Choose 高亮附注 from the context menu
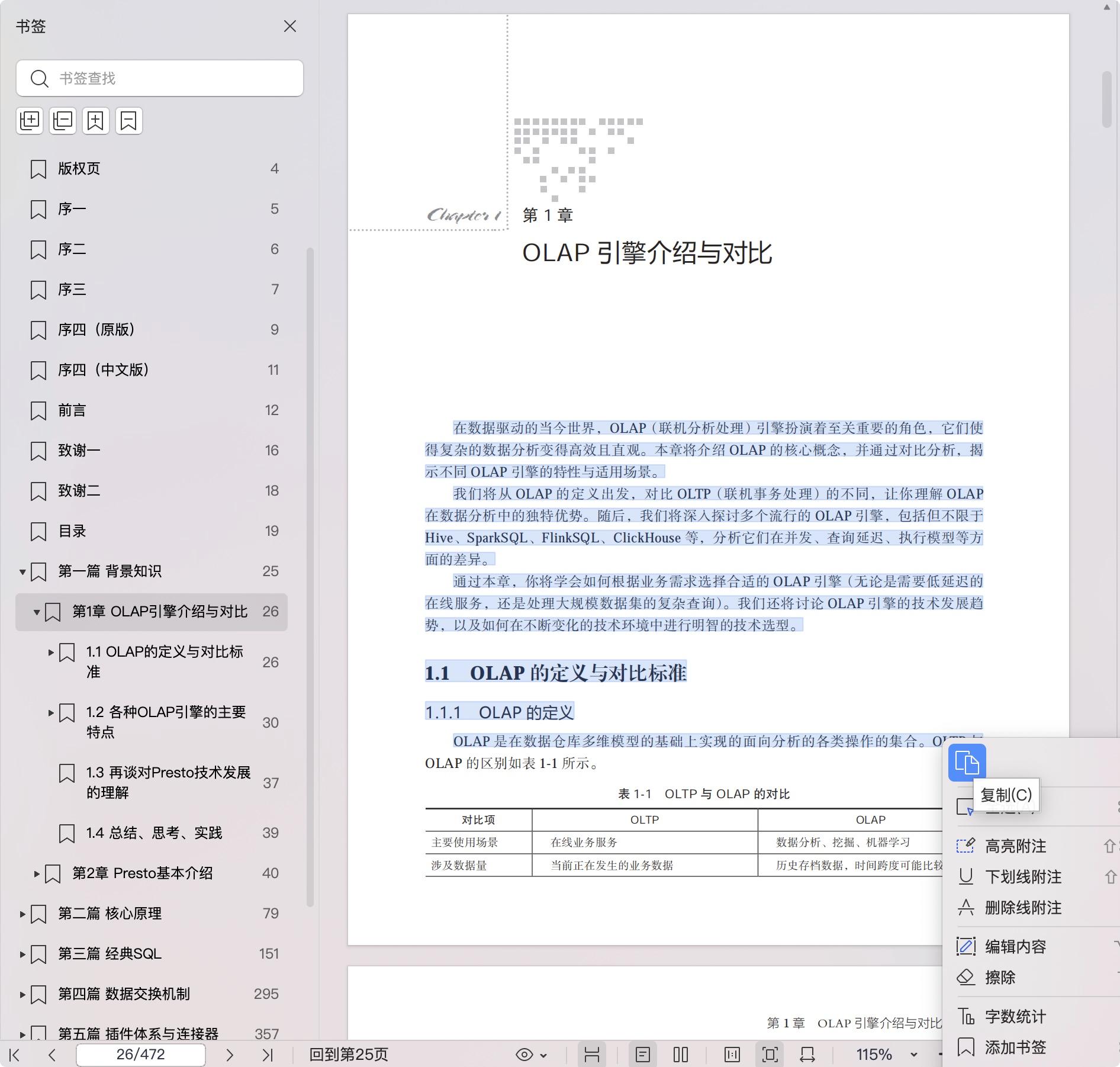This screenshot has height=1067, width=1120. click(x=1015, y=846)
